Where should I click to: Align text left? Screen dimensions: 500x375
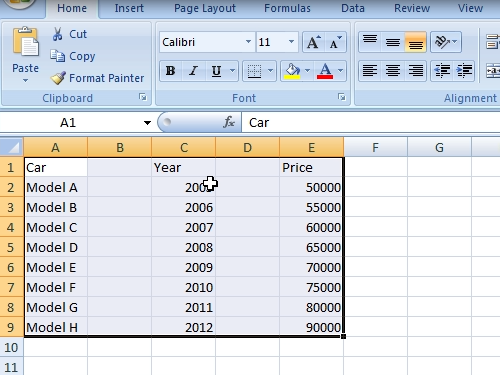pyautogui.click(x=370, y=71)
